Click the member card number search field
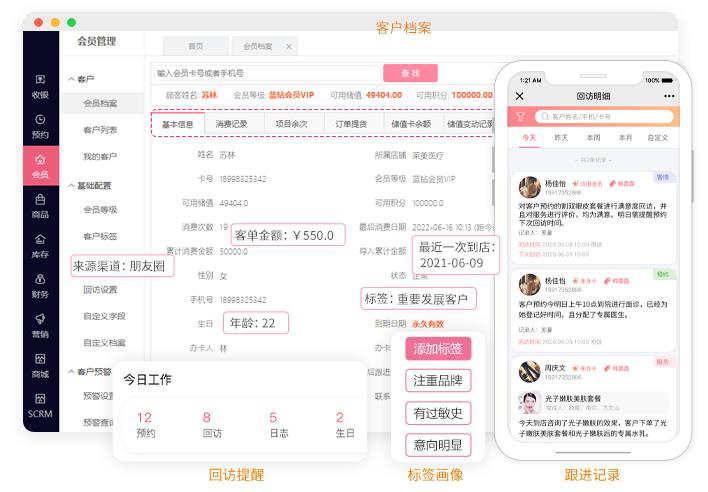 point(266,73)
